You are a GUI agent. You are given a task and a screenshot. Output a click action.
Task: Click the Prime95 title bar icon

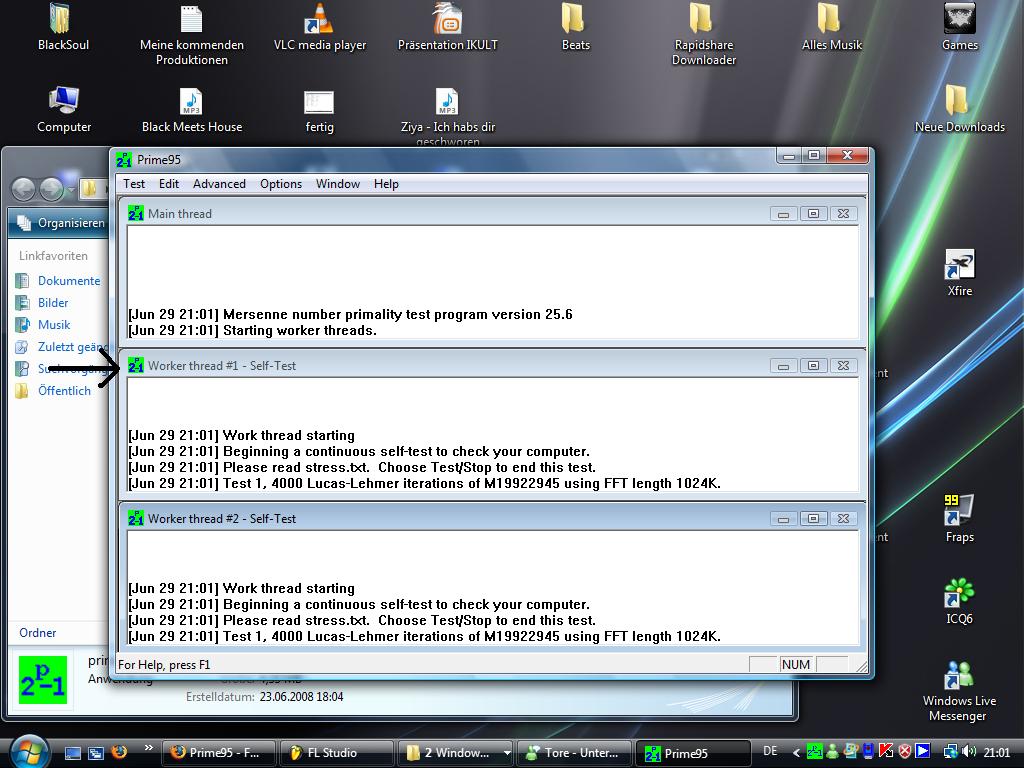(123, 159)
